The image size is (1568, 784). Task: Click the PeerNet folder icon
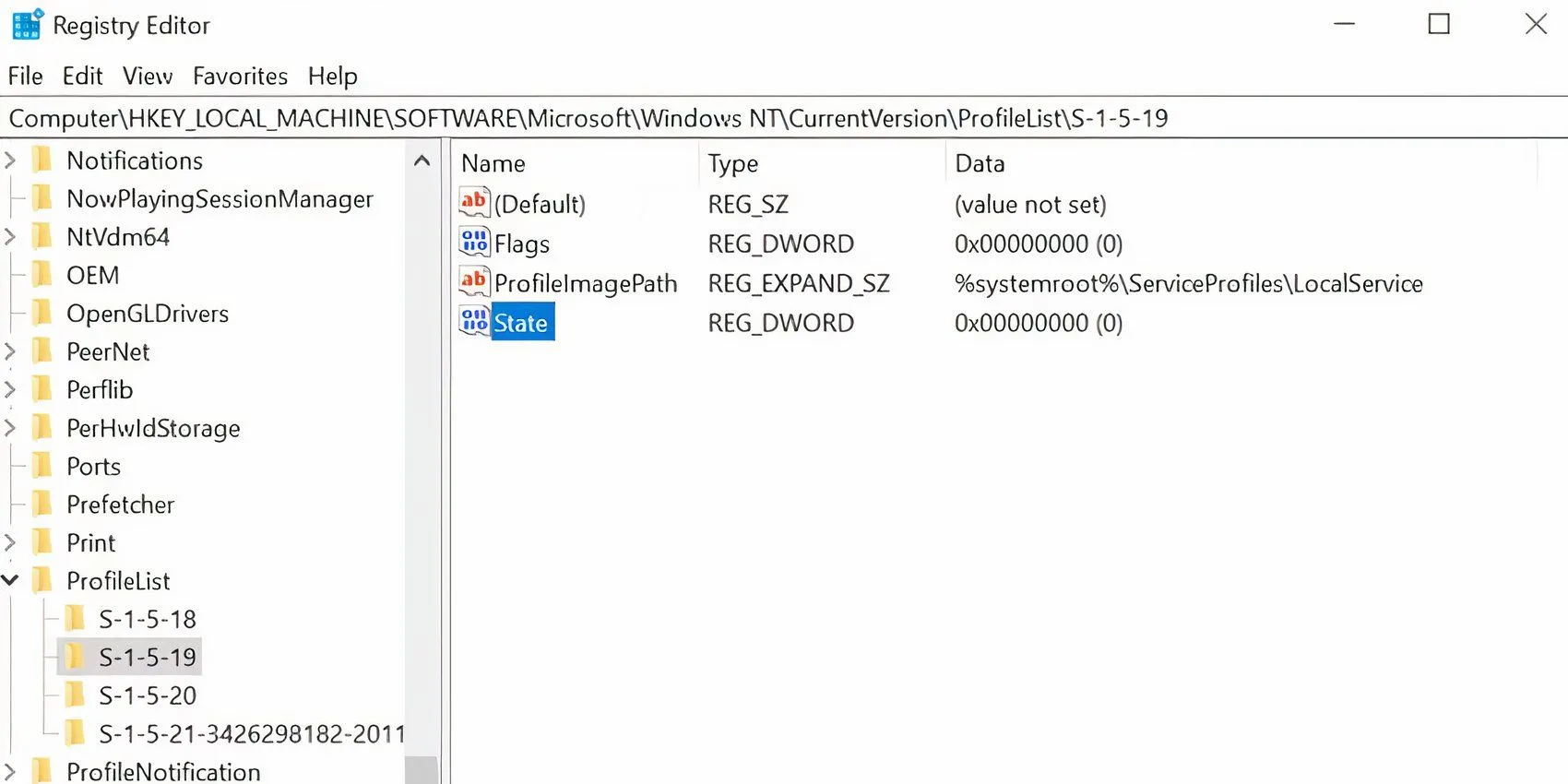42,351
